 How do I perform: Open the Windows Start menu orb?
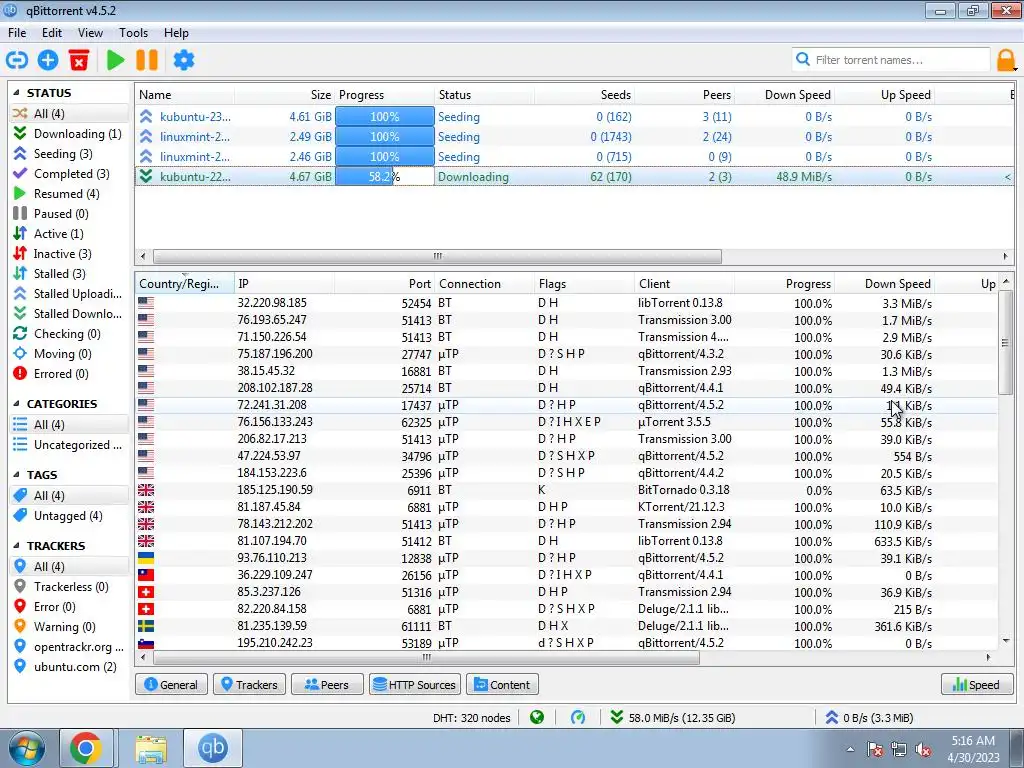(26, 748)
